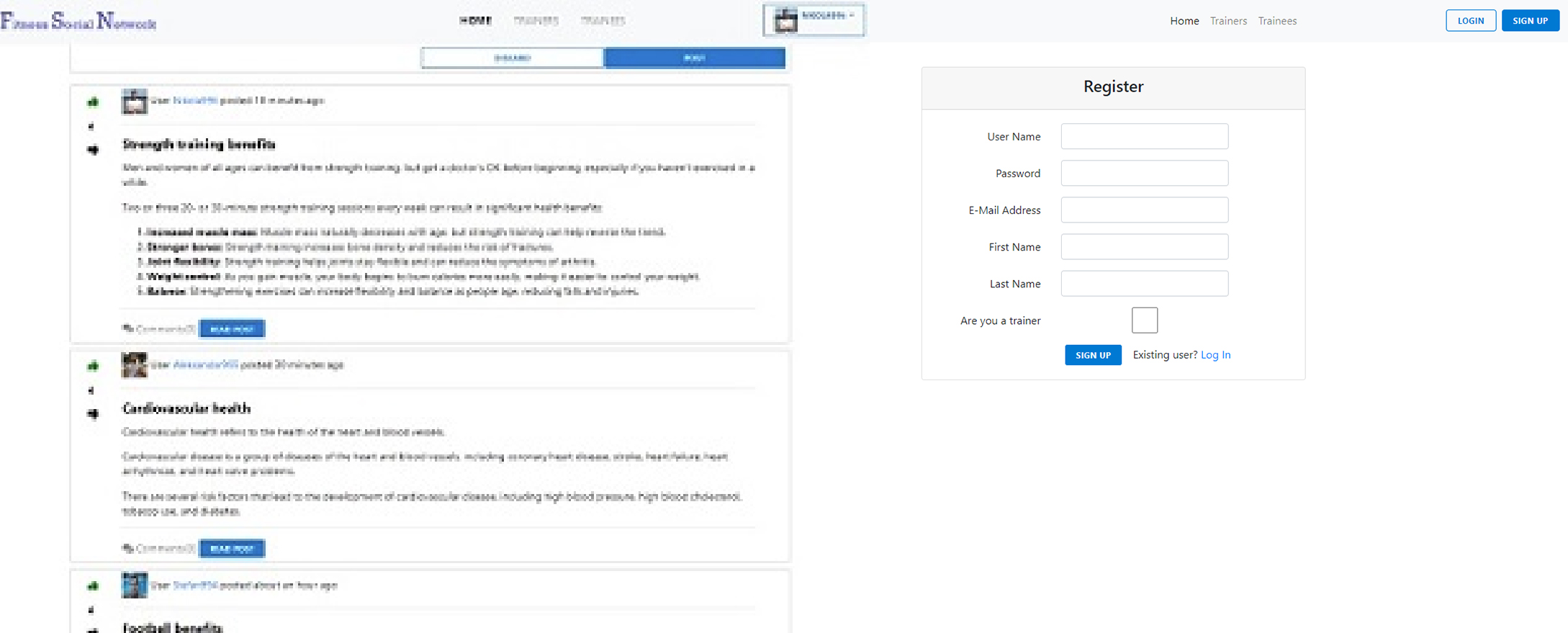This screenshot has height=633, width=1568.
Task: Open the user profile dropdown in navbar
Action: point(814,20)
